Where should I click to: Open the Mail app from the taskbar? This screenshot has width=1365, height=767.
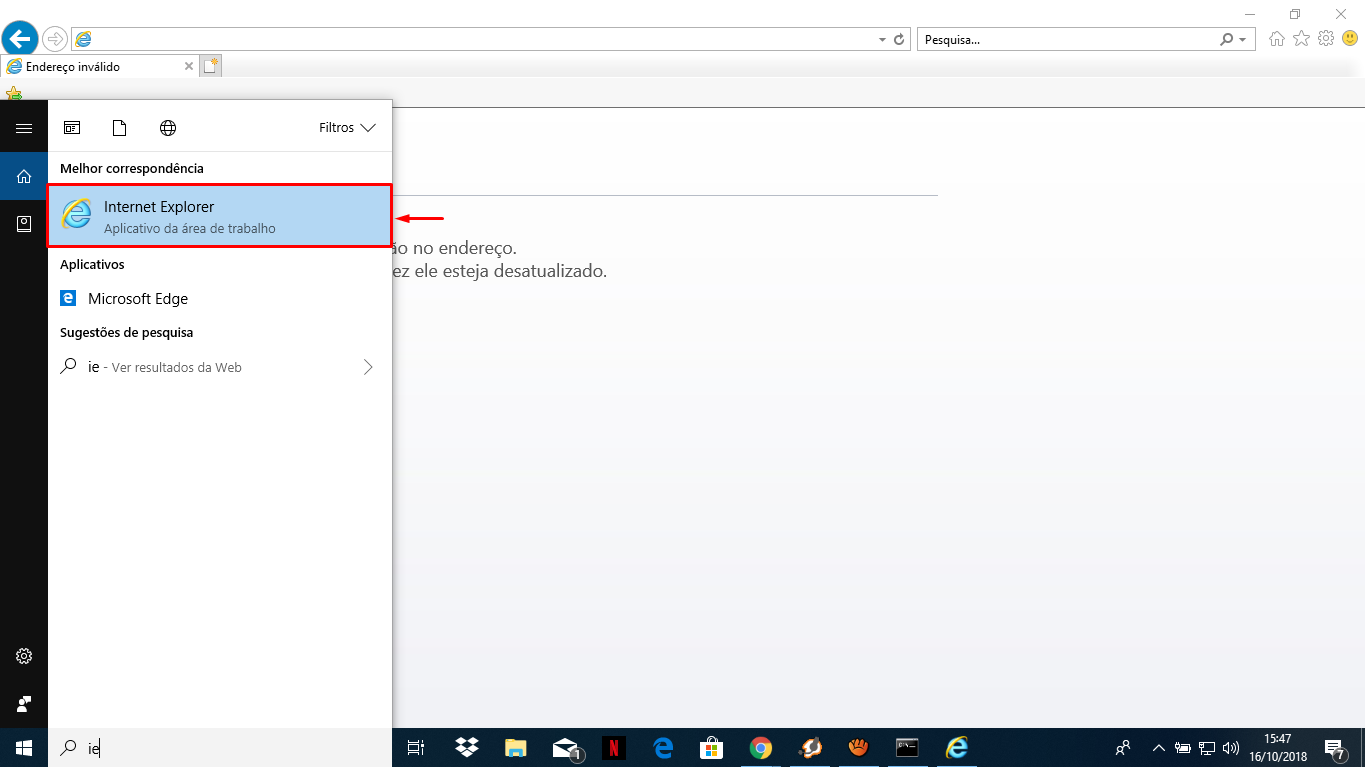pos(566,747)
